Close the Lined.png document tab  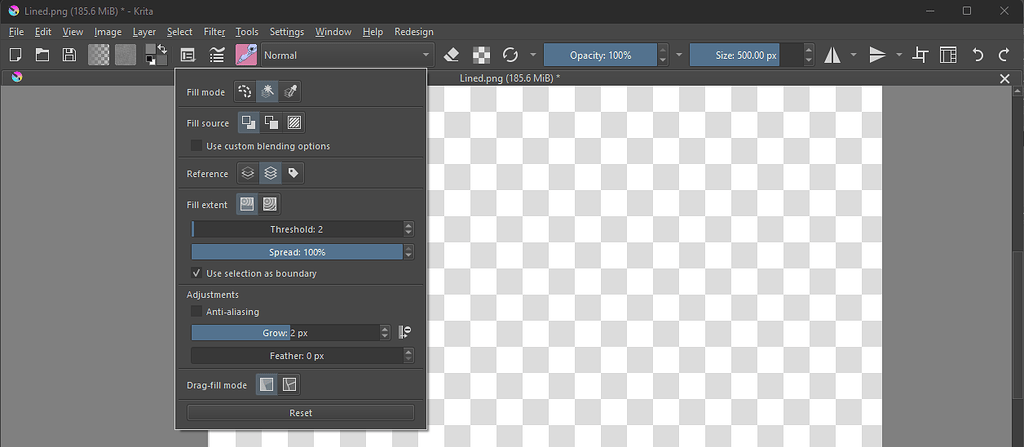pos(1005,78)
